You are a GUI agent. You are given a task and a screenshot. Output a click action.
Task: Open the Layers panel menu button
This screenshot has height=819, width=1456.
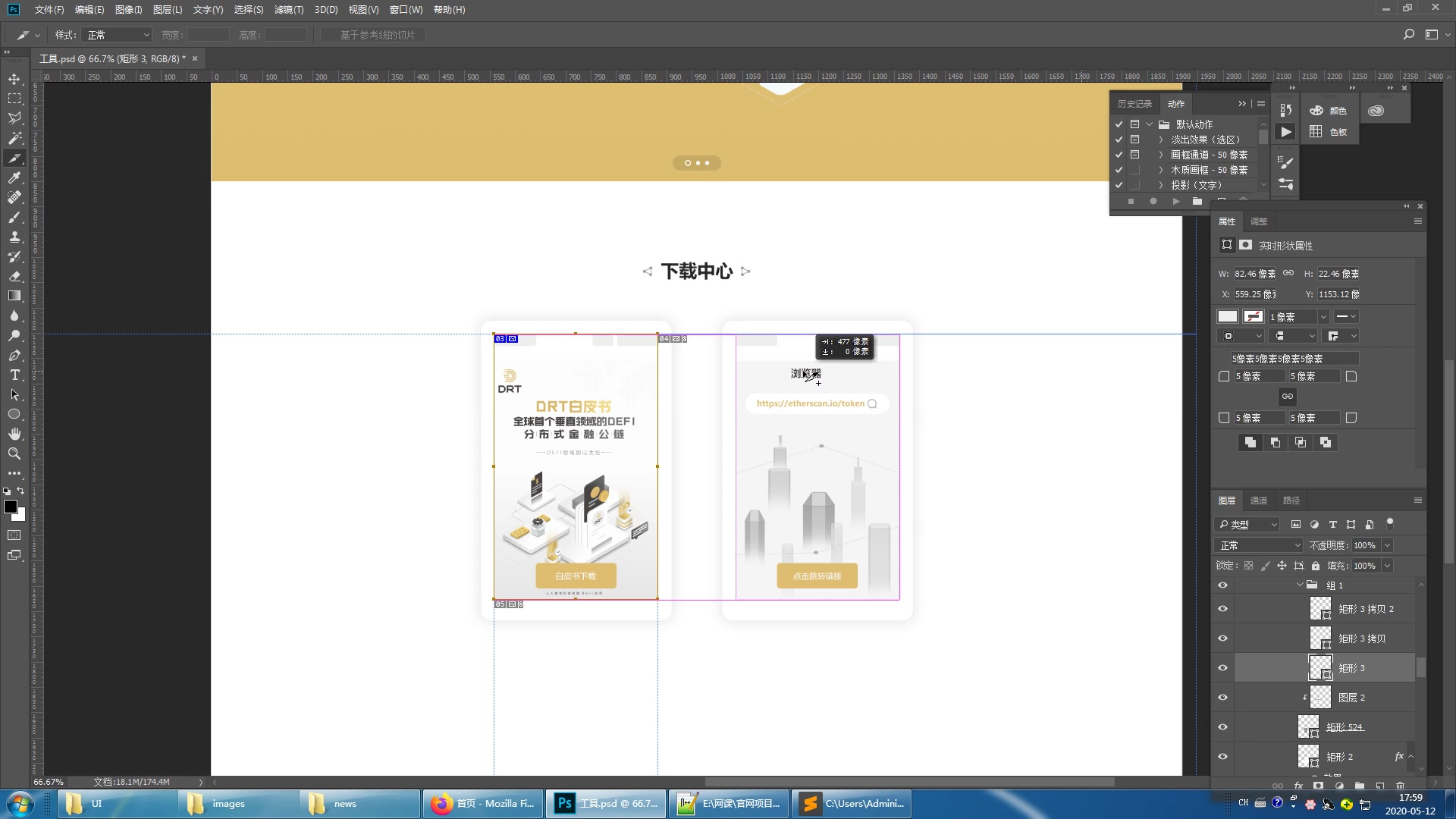point(1417,500)
